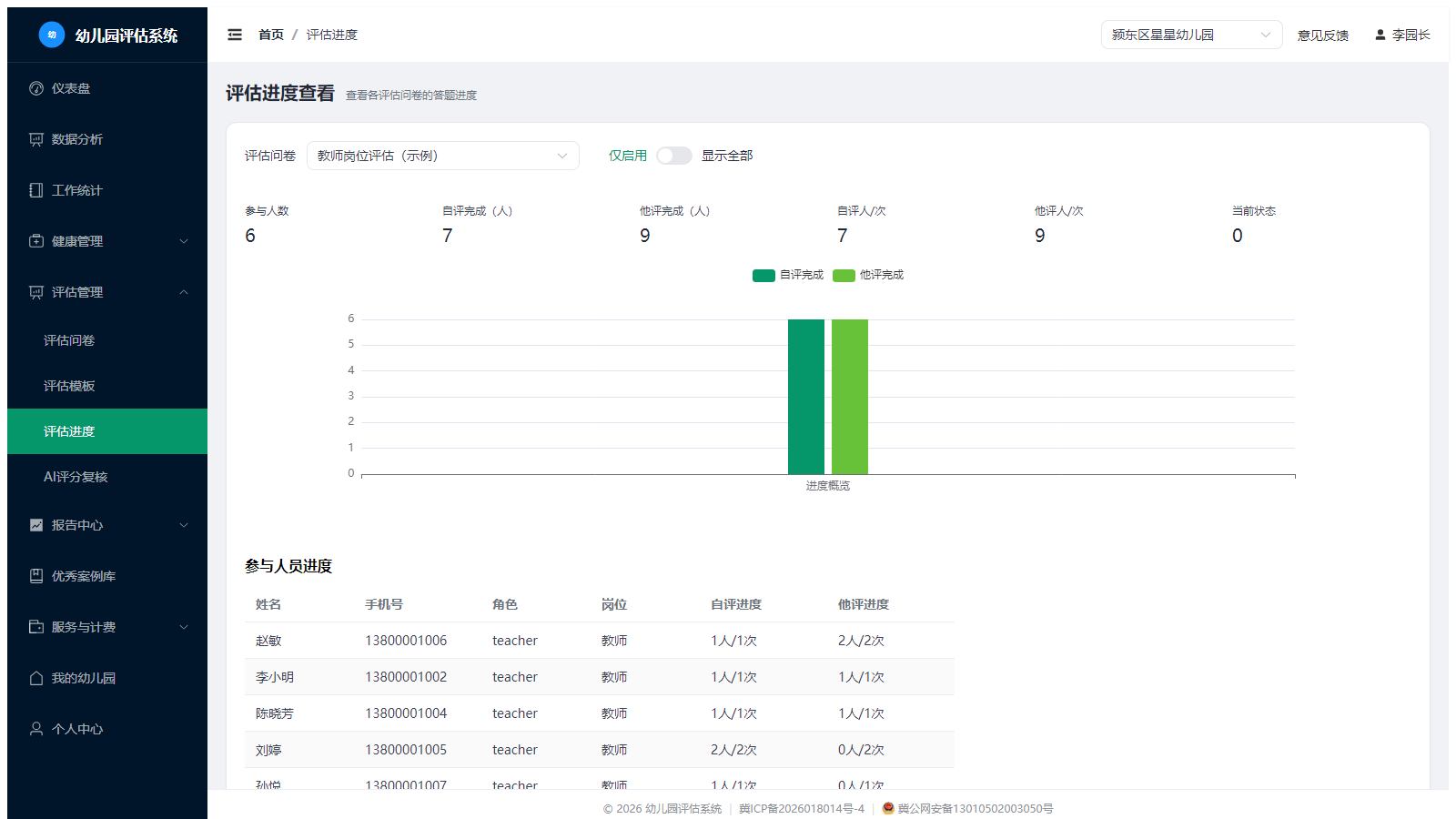Click the 陈晓芳 name cell
Screen dimensions: 1456x819
click(x=275, y=713)
